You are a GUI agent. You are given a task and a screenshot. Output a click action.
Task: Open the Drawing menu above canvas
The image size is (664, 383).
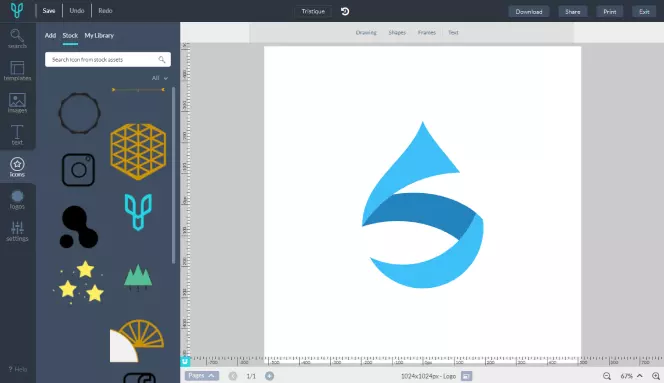point(366,32)
